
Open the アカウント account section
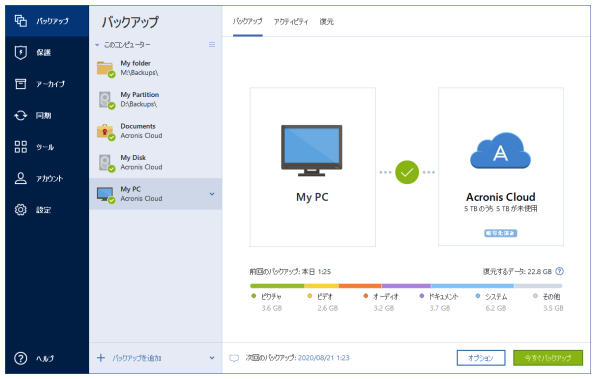[x=47, y=178]
